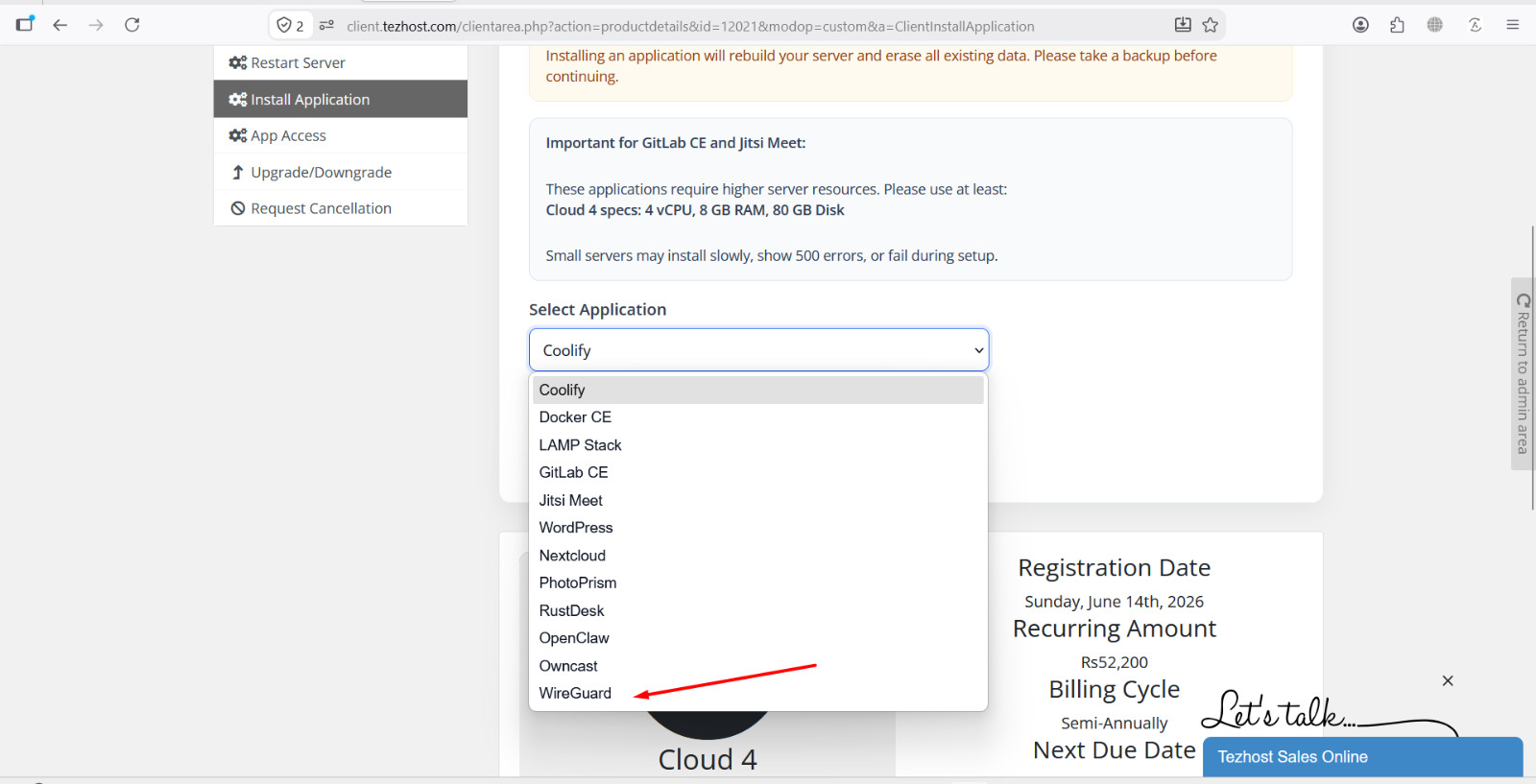Click the browser back arrow
The image size is (1536, 784).
pyautogui.click(x=60, y=25)
